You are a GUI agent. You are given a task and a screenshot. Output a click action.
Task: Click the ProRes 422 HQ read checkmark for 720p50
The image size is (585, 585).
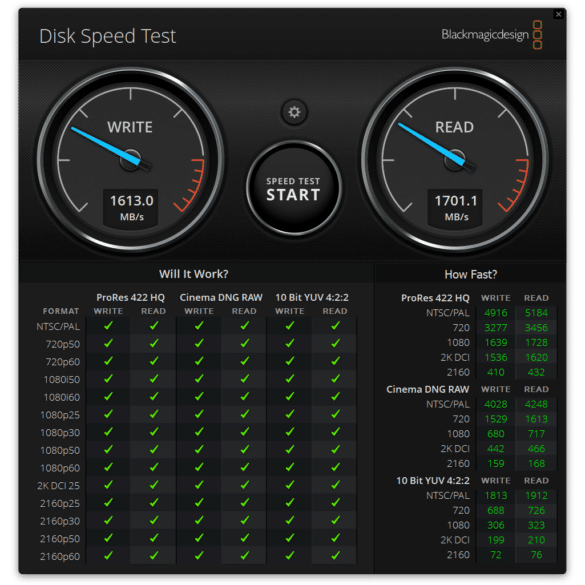coord(154,343)
